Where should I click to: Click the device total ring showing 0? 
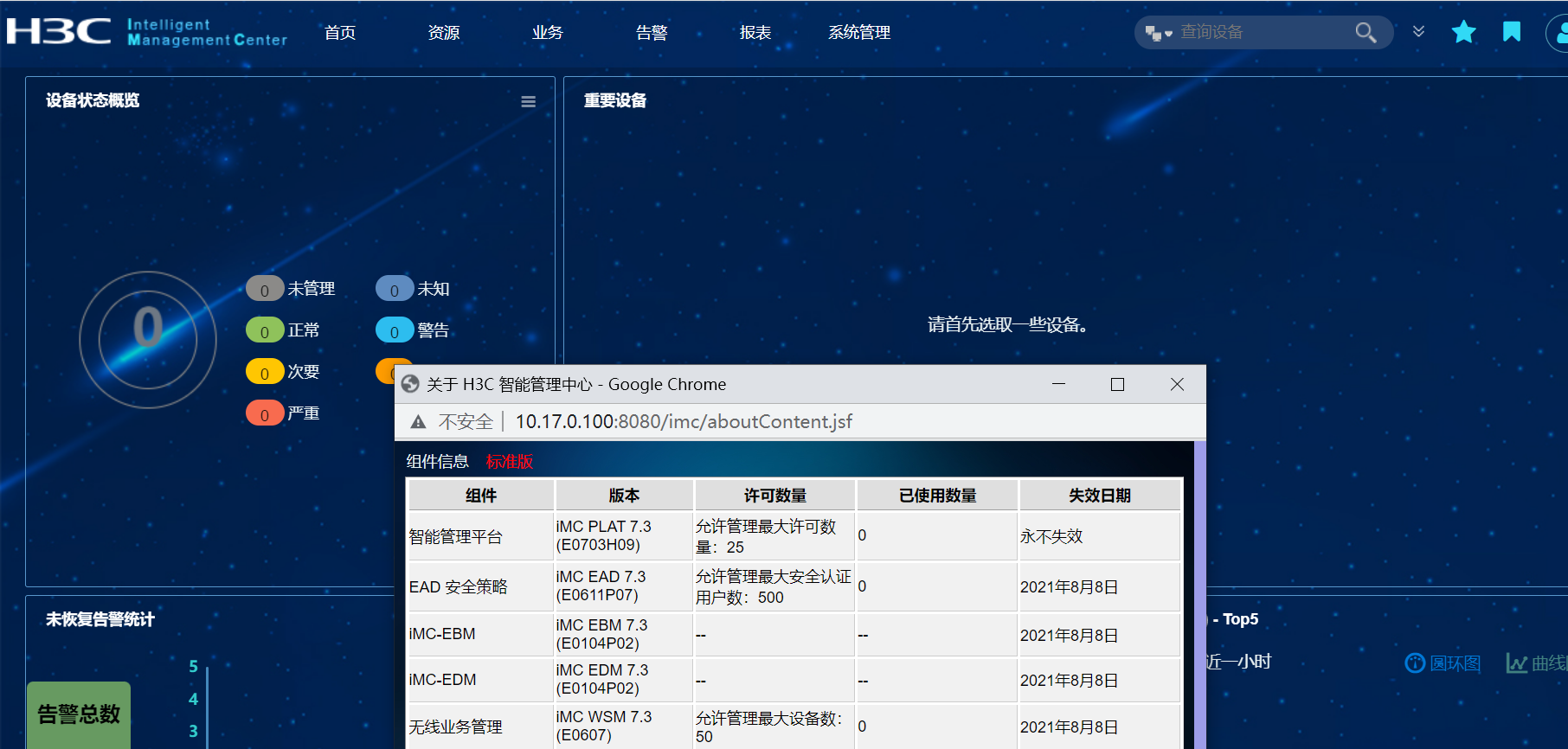coord(148,339)
